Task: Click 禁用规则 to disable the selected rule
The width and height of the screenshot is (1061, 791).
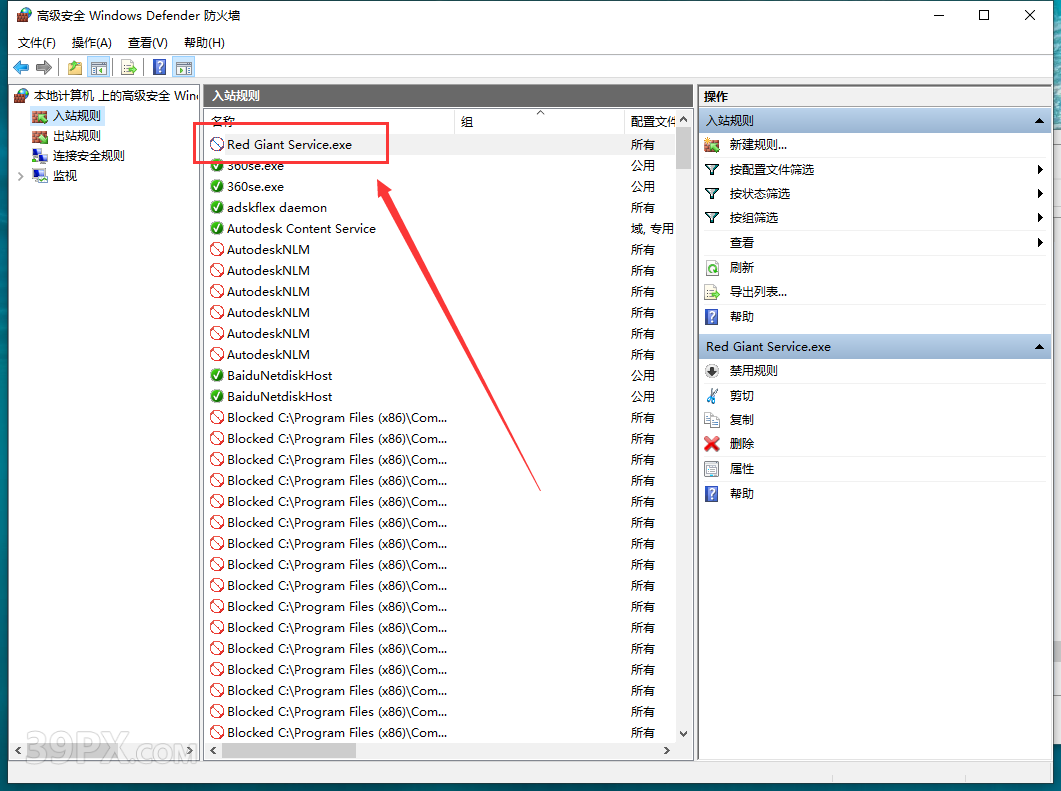Action: click(753, 371)
